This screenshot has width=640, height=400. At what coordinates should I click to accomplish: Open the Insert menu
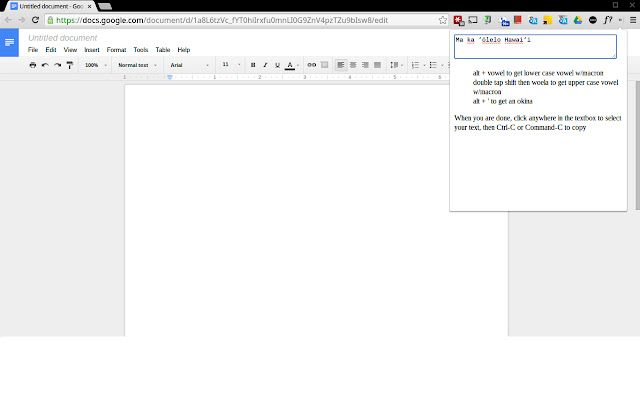click(x=92, y=49)
